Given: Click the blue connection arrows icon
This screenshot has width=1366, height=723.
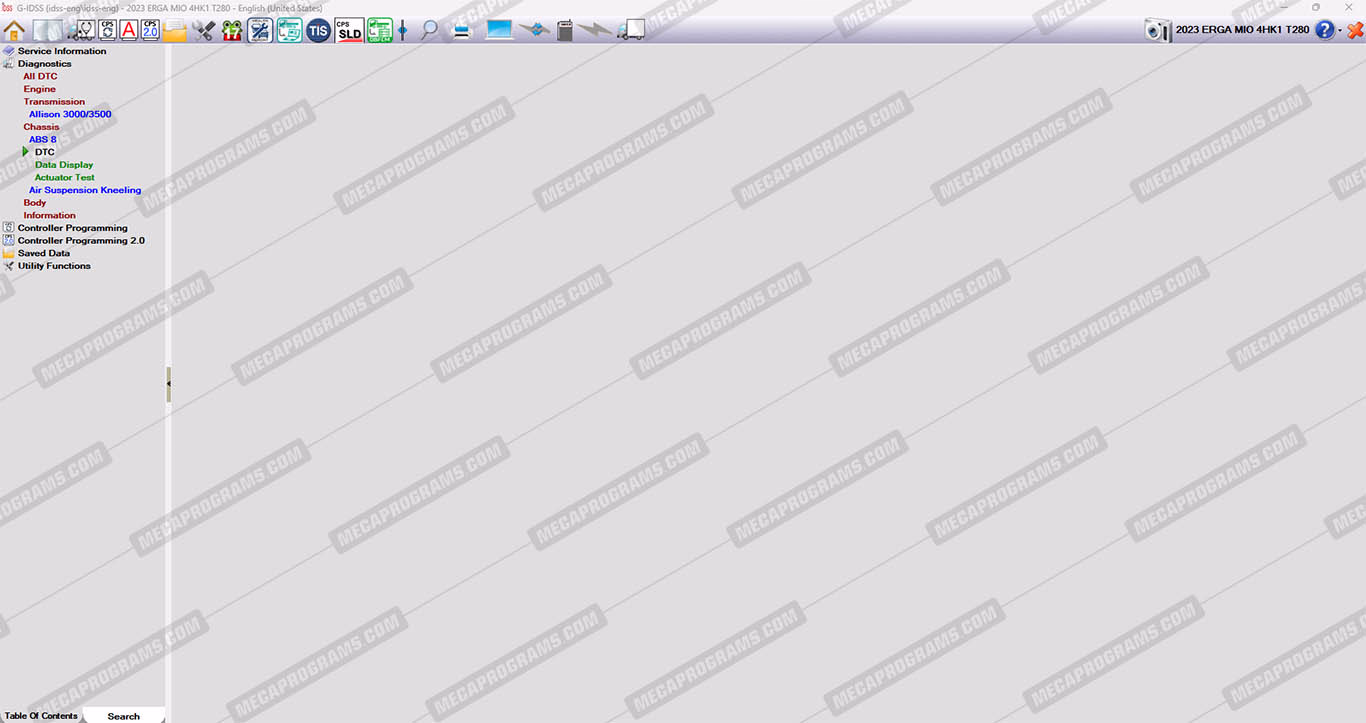Looking at the screenshot, I should (535, 30).
